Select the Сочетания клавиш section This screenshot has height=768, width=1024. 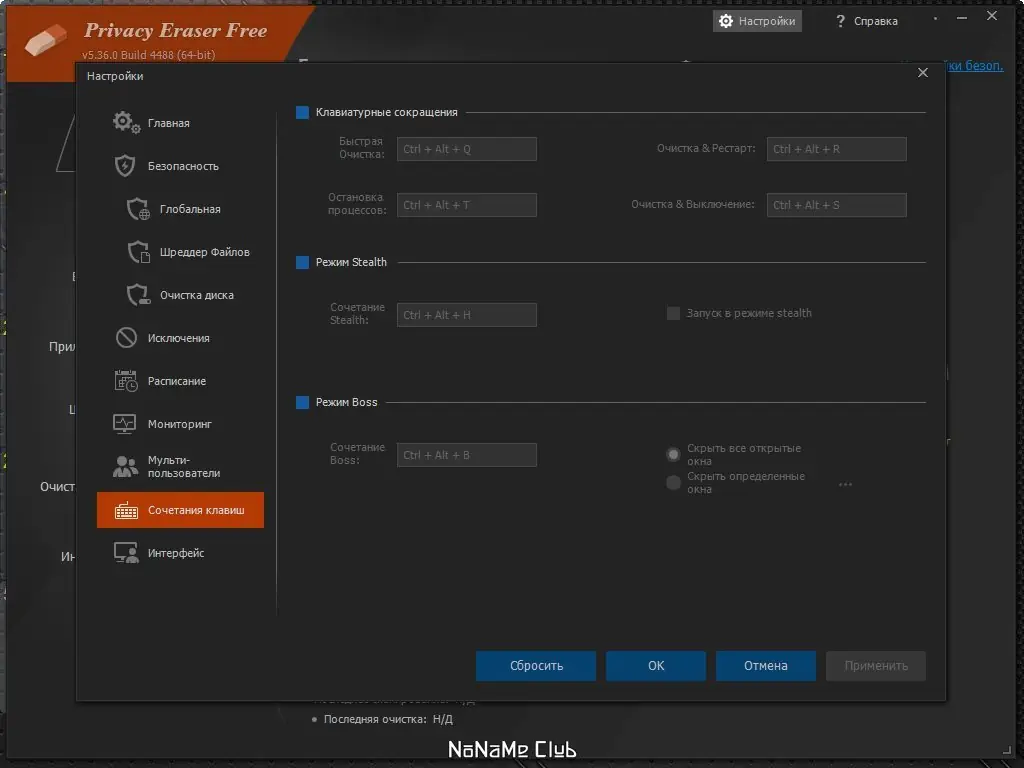coord(180,510)
